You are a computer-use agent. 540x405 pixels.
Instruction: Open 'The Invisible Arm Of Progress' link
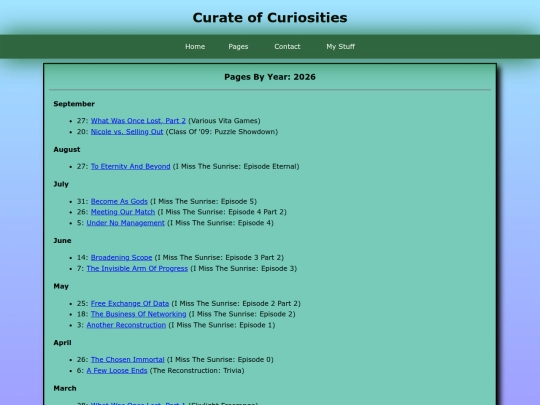pyautogui.click(x=137, y=269)
